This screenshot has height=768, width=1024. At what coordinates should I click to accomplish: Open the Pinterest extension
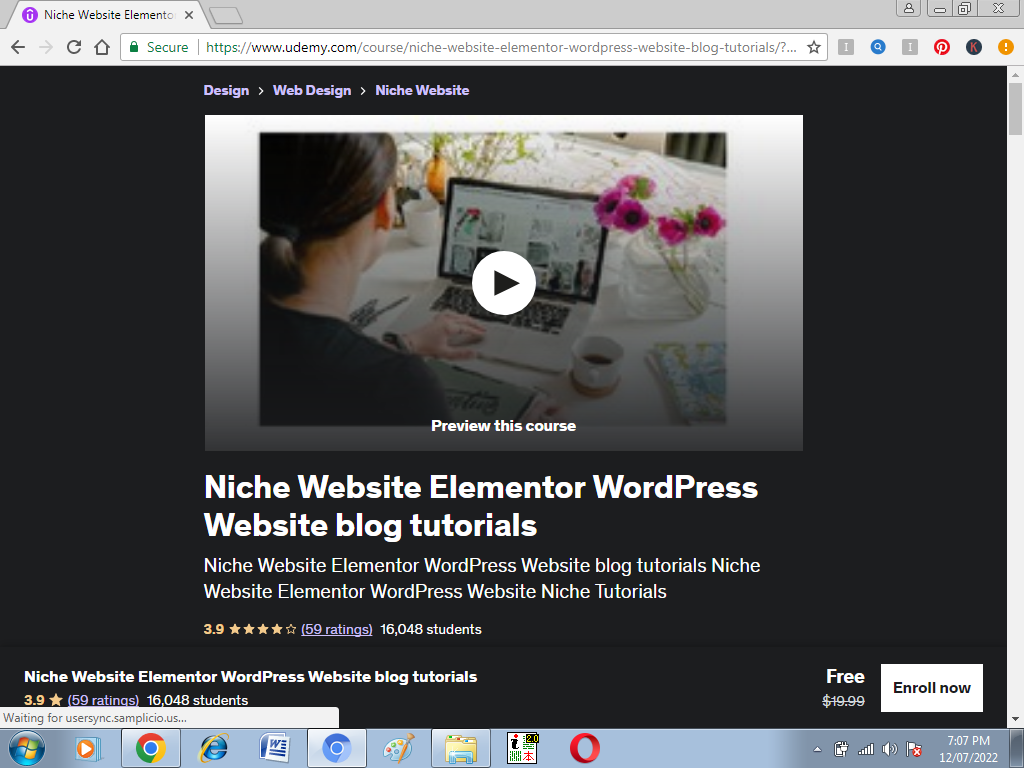(x=942, y=47)
